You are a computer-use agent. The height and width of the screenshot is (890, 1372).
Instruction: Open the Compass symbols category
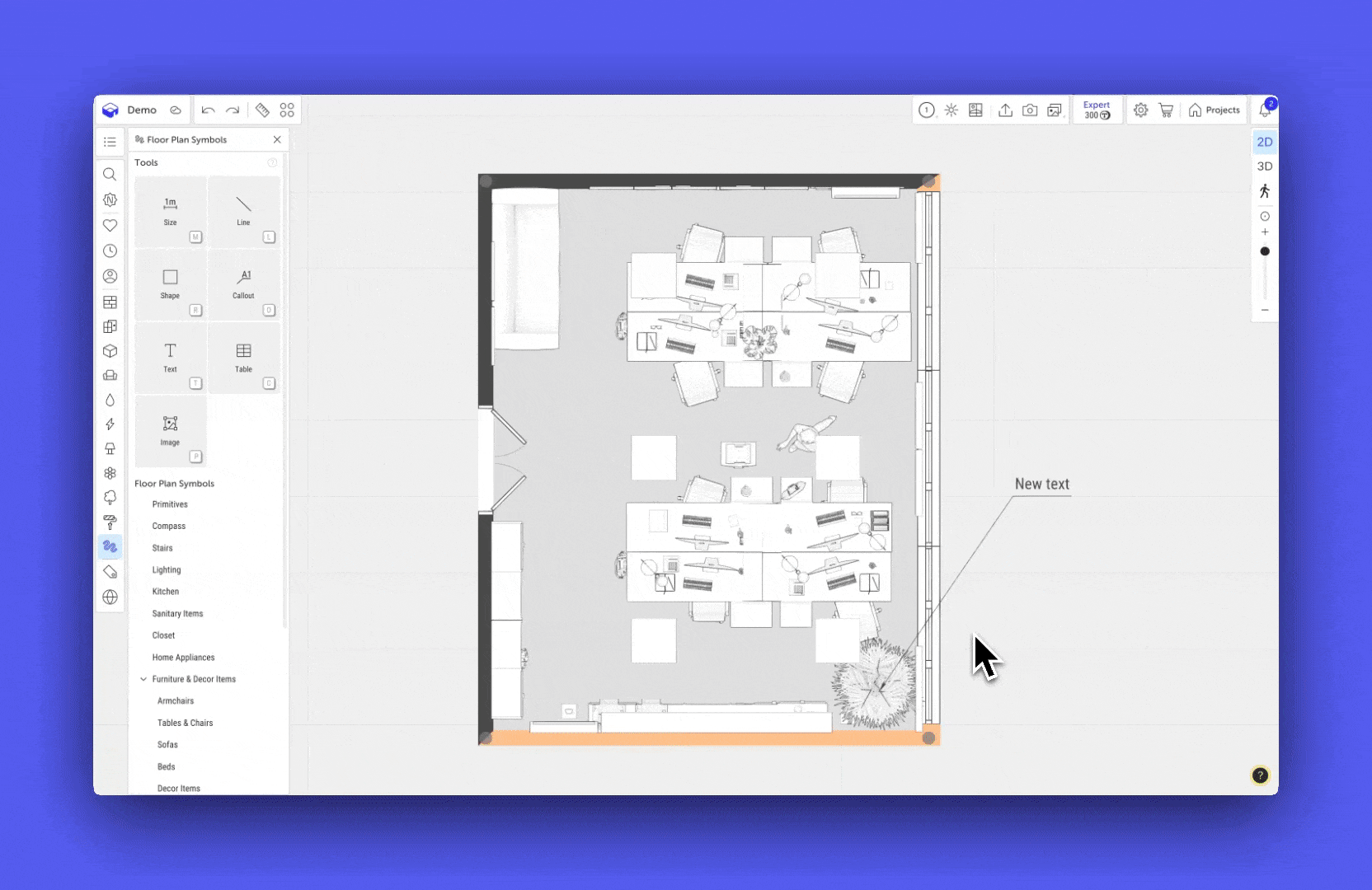[x=169, y=527]
